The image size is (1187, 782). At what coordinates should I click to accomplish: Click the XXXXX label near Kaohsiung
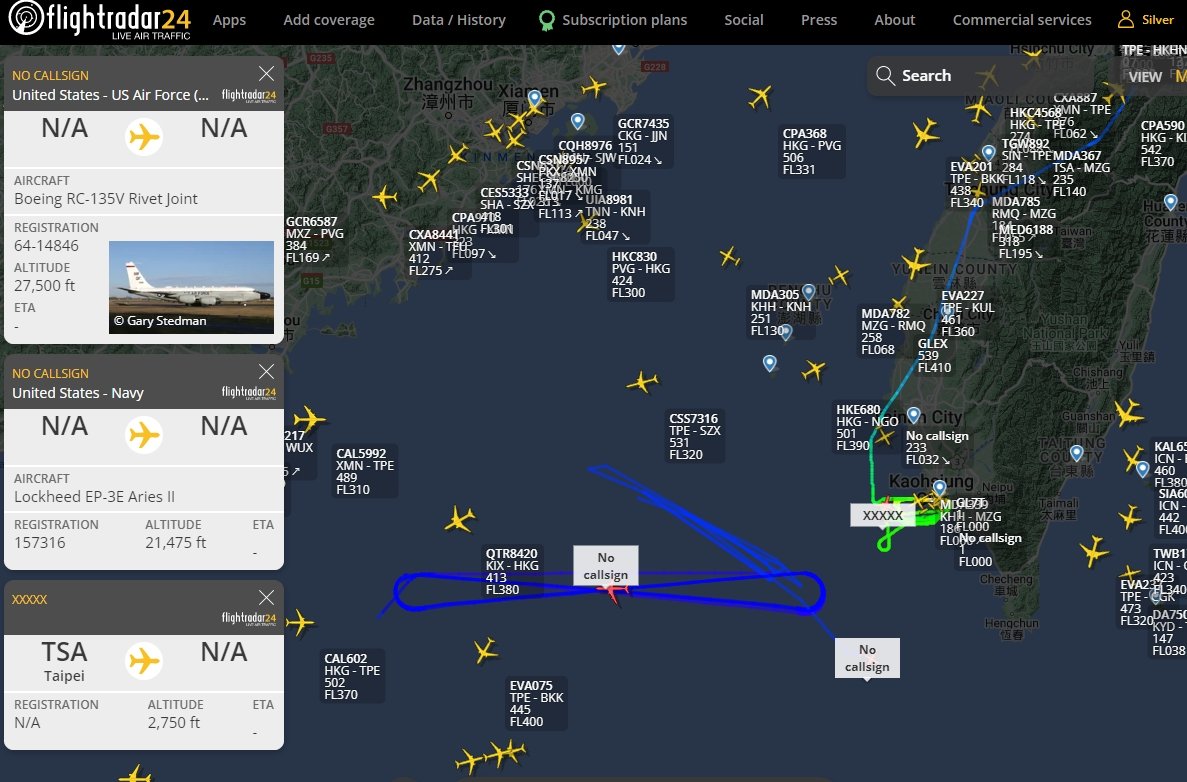pyautogui.click(x=883, y=516)
